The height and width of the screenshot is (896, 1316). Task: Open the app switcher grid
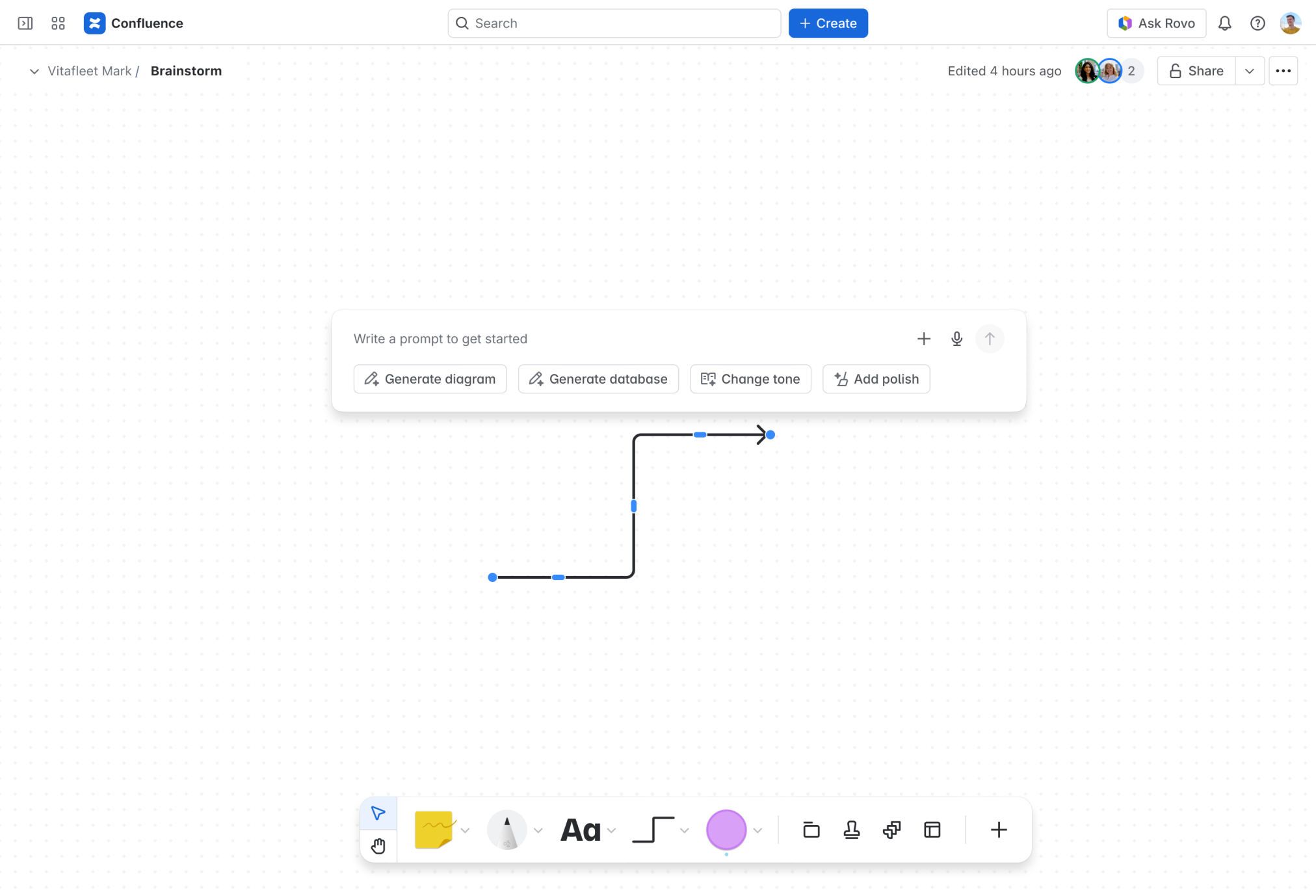click(x=58, y=23)
